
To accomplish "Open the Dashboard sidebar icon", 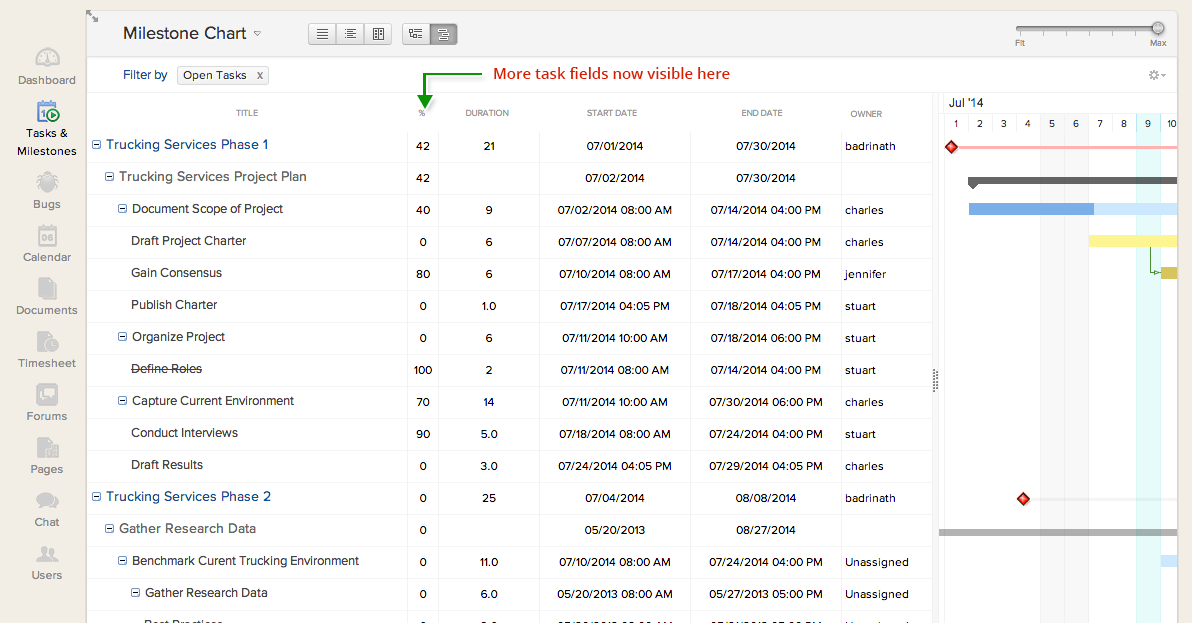I will [47, 58].
